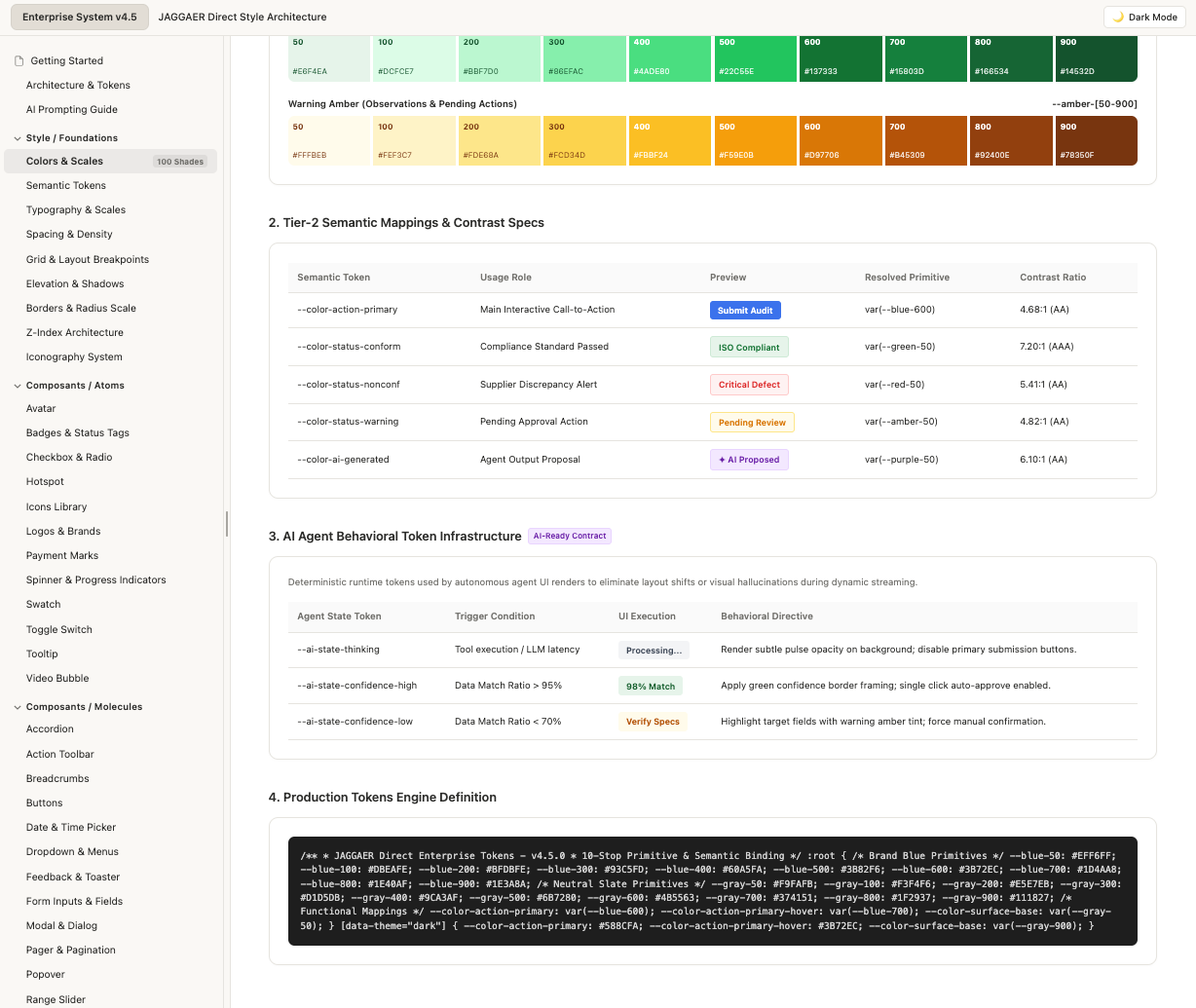Screen dimensions: 1196x1008
Task: Open the Enterprise System v4.5 selector
Action: click(80, 17)
